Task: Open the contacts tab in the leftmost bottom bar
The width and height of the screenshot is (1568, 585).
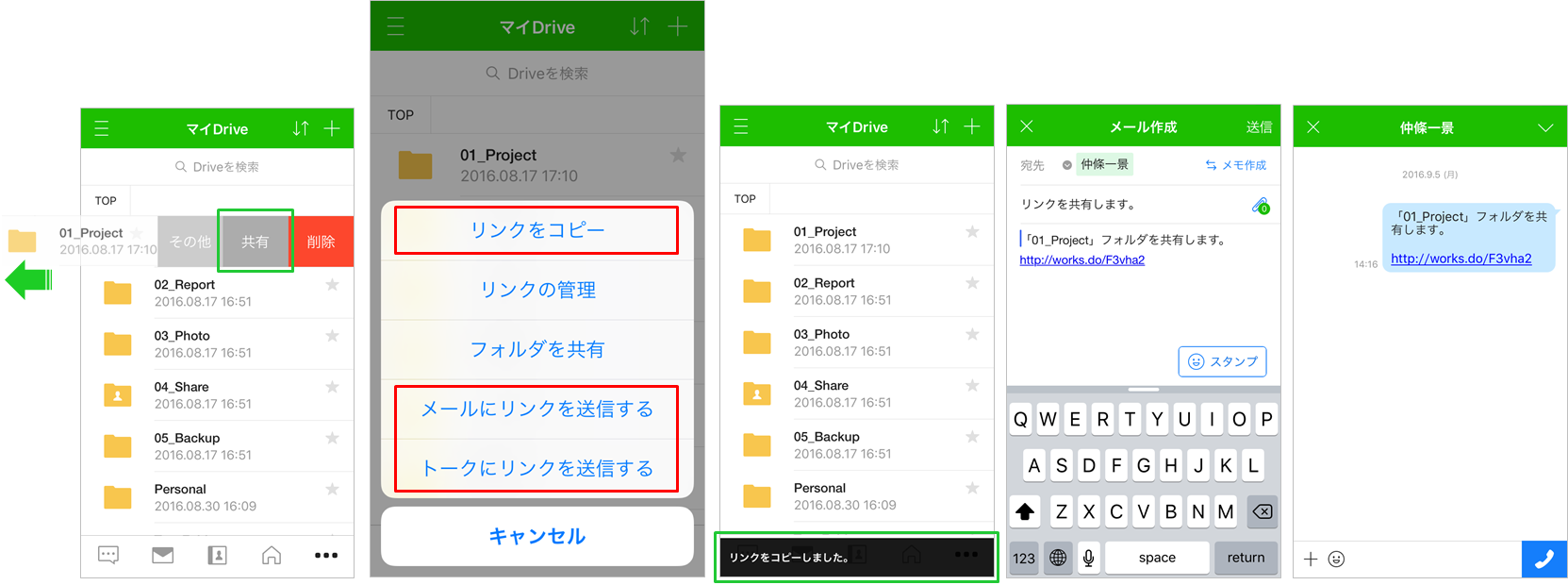Action: tap(217, 555)
